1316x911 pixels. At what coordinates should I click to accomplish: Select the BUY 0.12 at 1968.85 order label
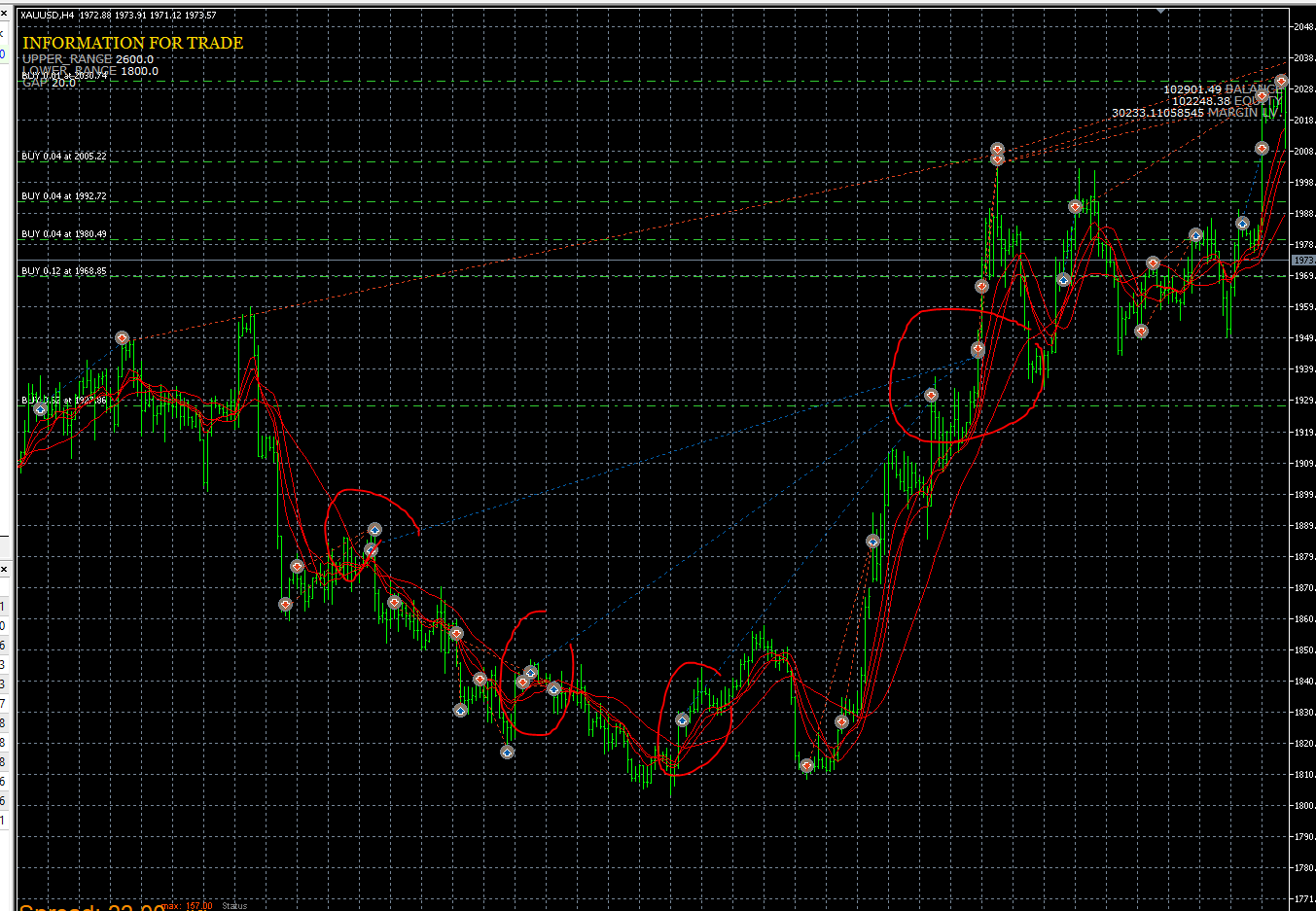pyautogui.click(x=64, y=271)
